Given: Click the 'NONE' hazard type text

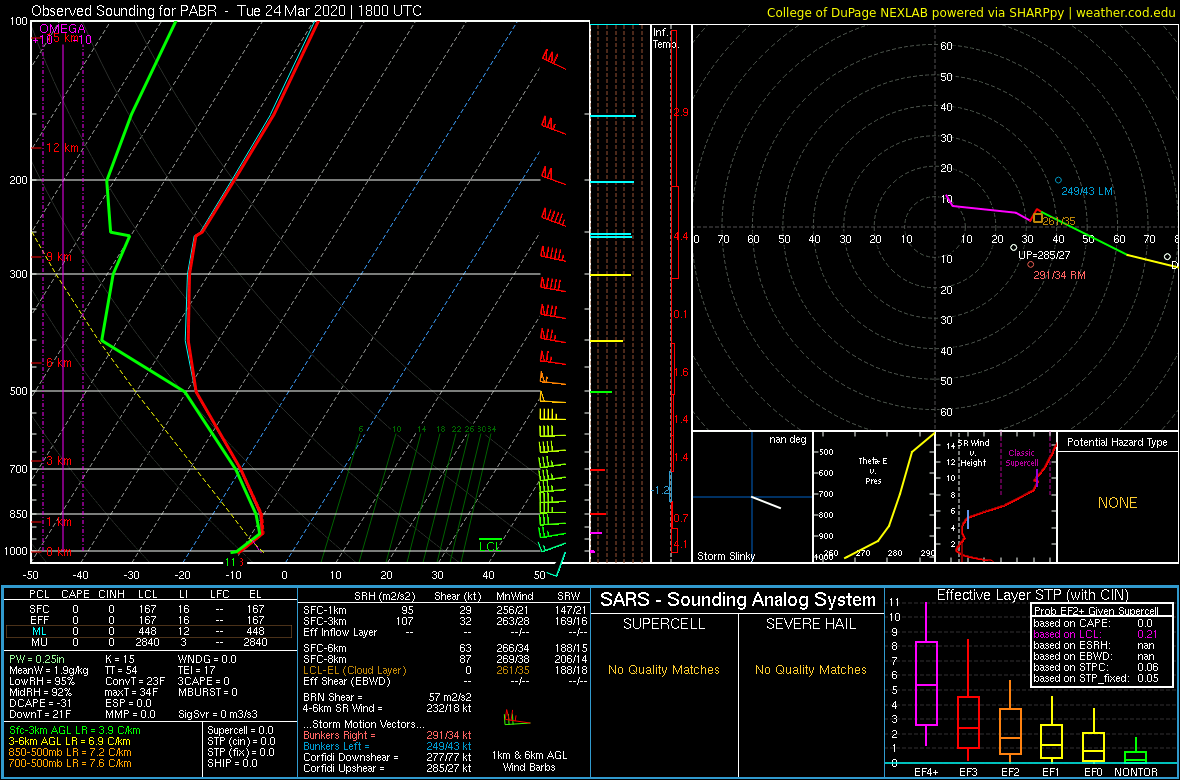Looking at the screenshot, I should coord(1118,503).
